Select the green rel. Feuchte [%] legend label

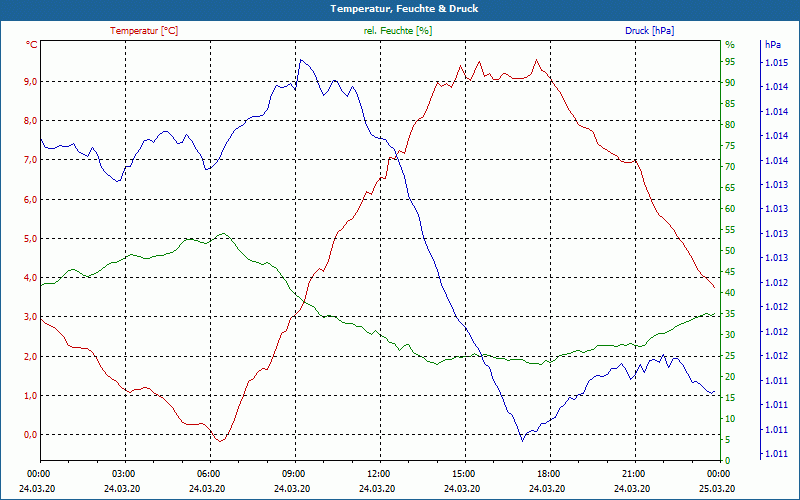pos(397,31)
